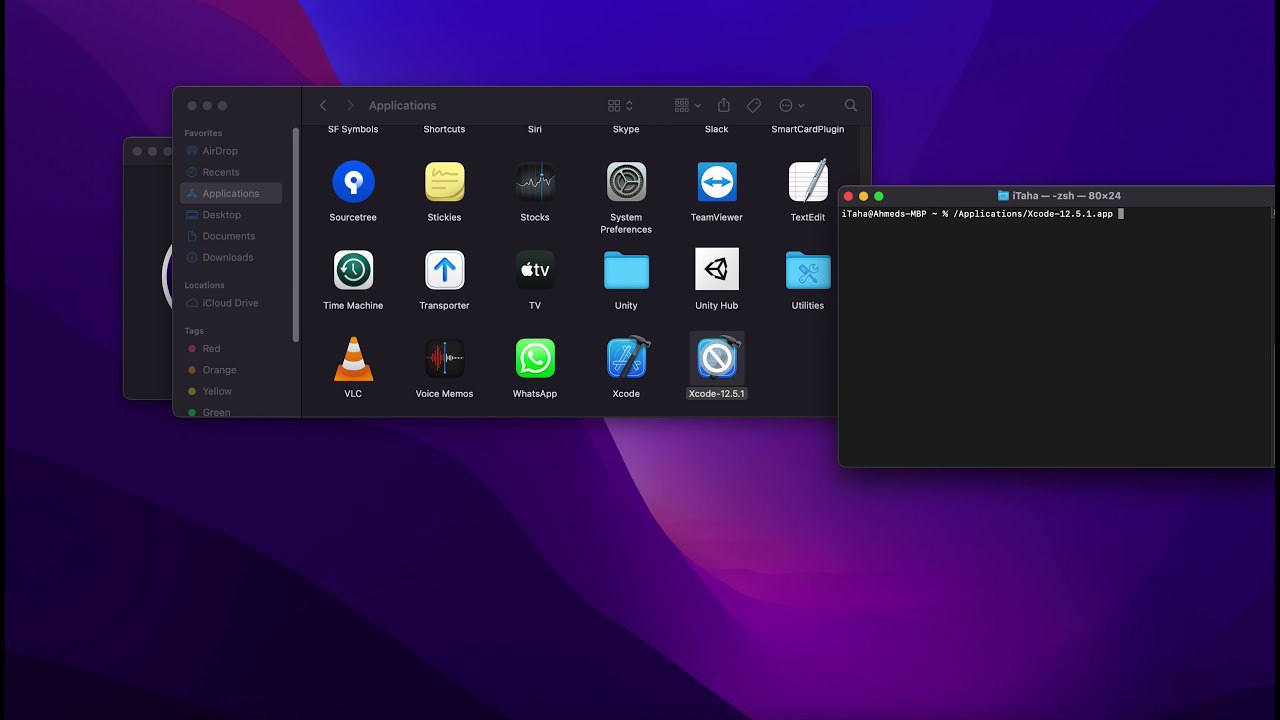Click the Terminal window title text
The height and width of the screenshot is (720, 1280).
tap(1067, 196)
